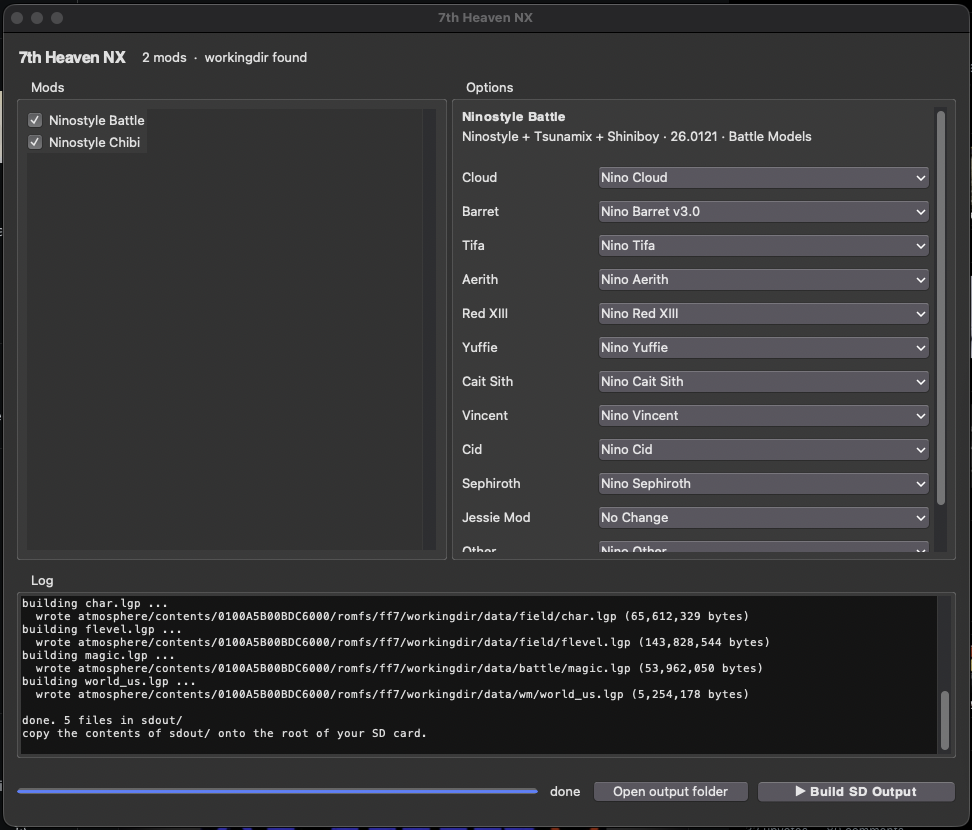Screen dimensions: 972x830
Task: Open the Yuffie model dropdown
Action: pos(763,348)
